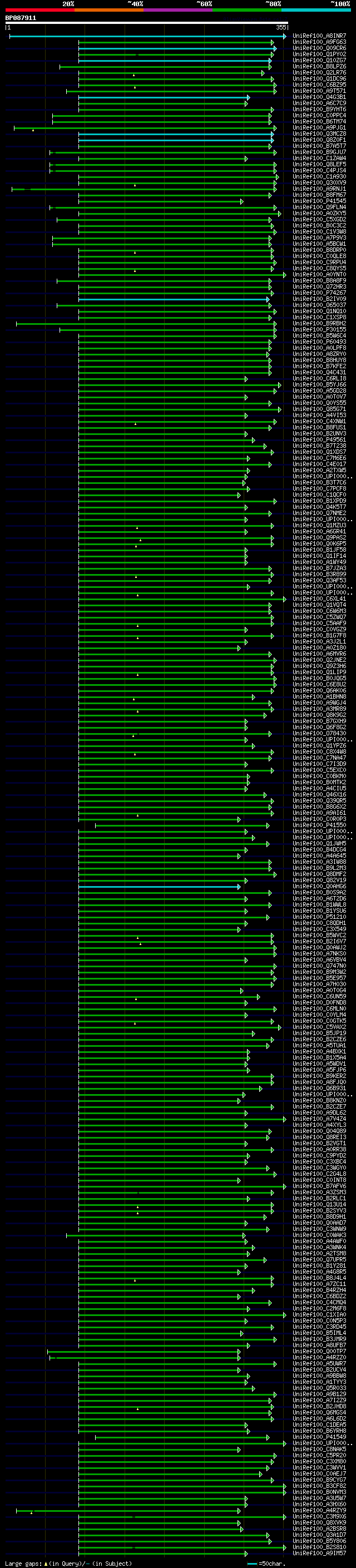Viewport: 356px width, 1568px height.
Task: Click the green alignment bar for UniRef100_A9RNJ1
Action: point(144,189)
